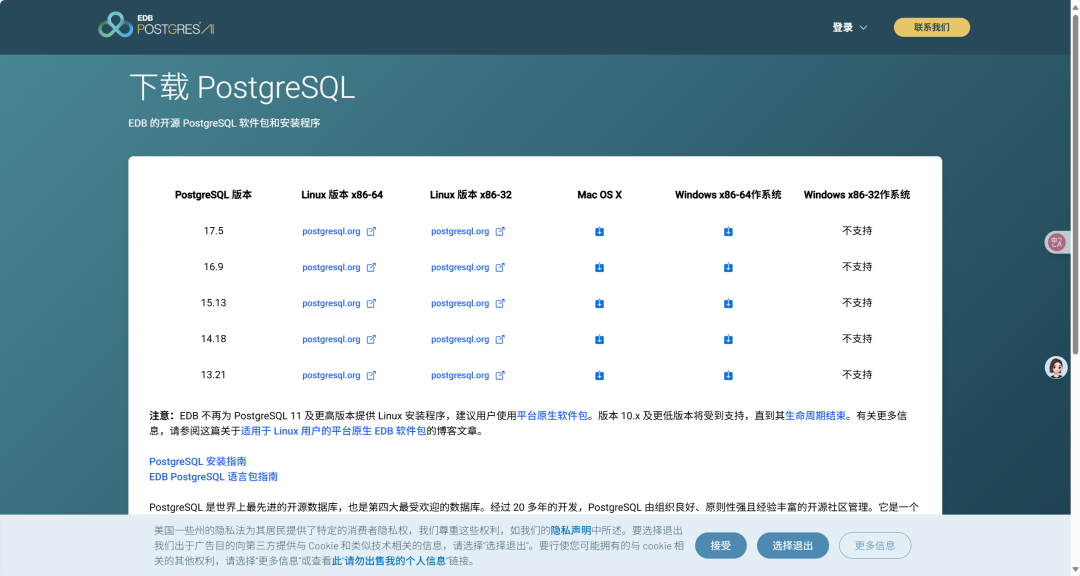
Task: Click external-link icon for 13.21 Linux x86-64
Action: pos(371,376)
